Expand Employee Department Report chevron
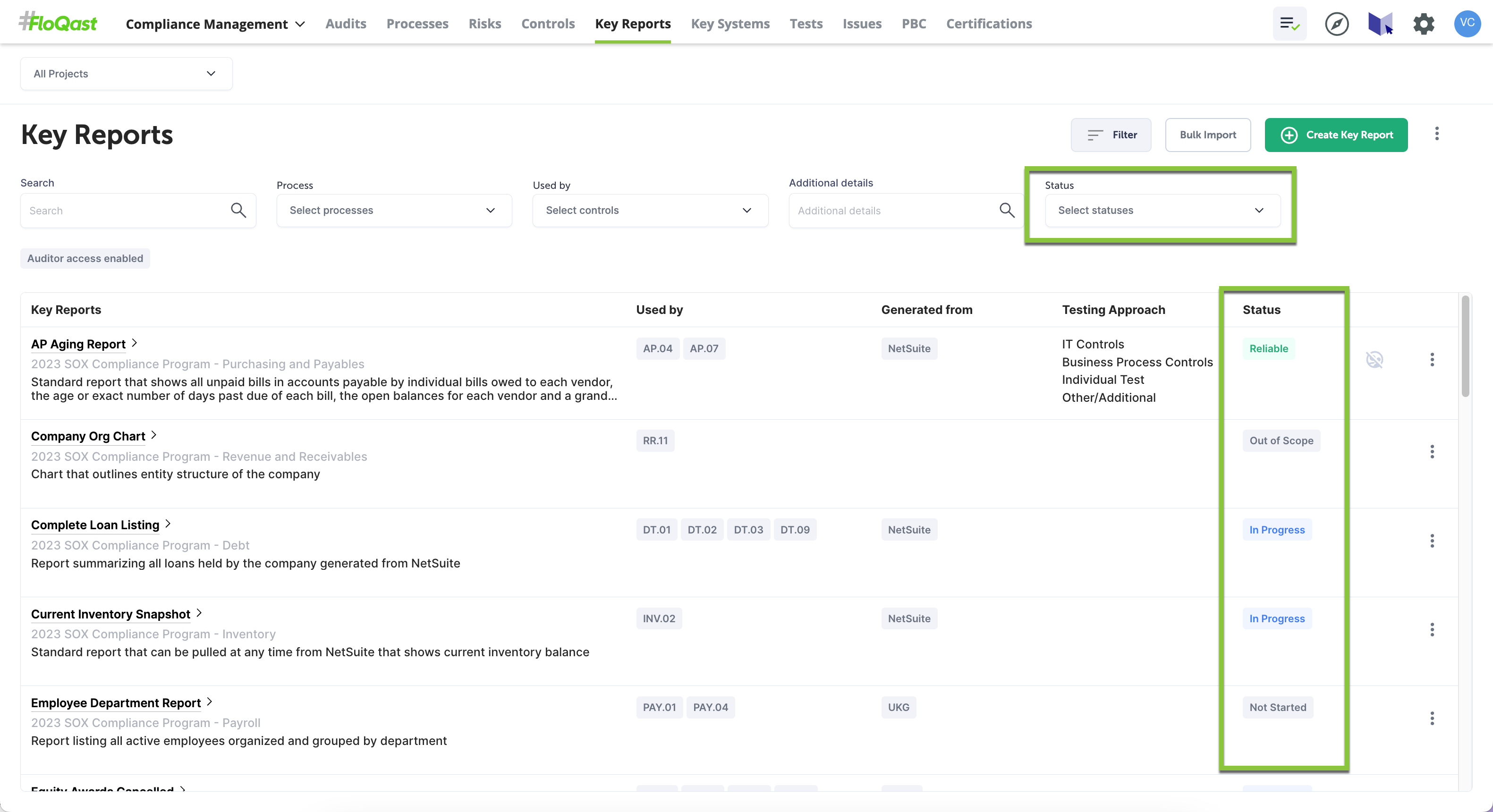Viewport: 1493px width, 812px height. click(209, 702)
